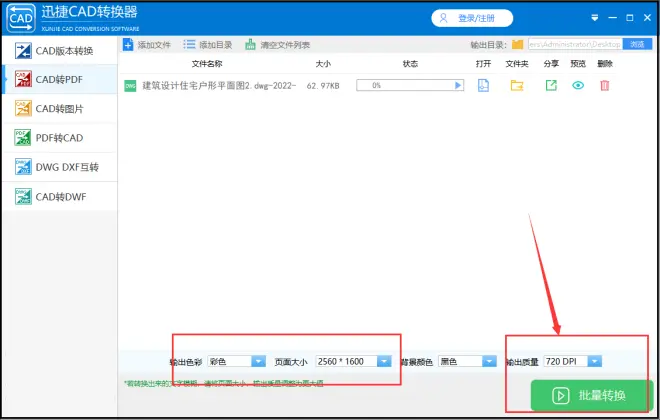Image resolution: width=660 pixels, height=420 pixels.
Task: Preview the file with the eye icon
Action: (578, 85)
